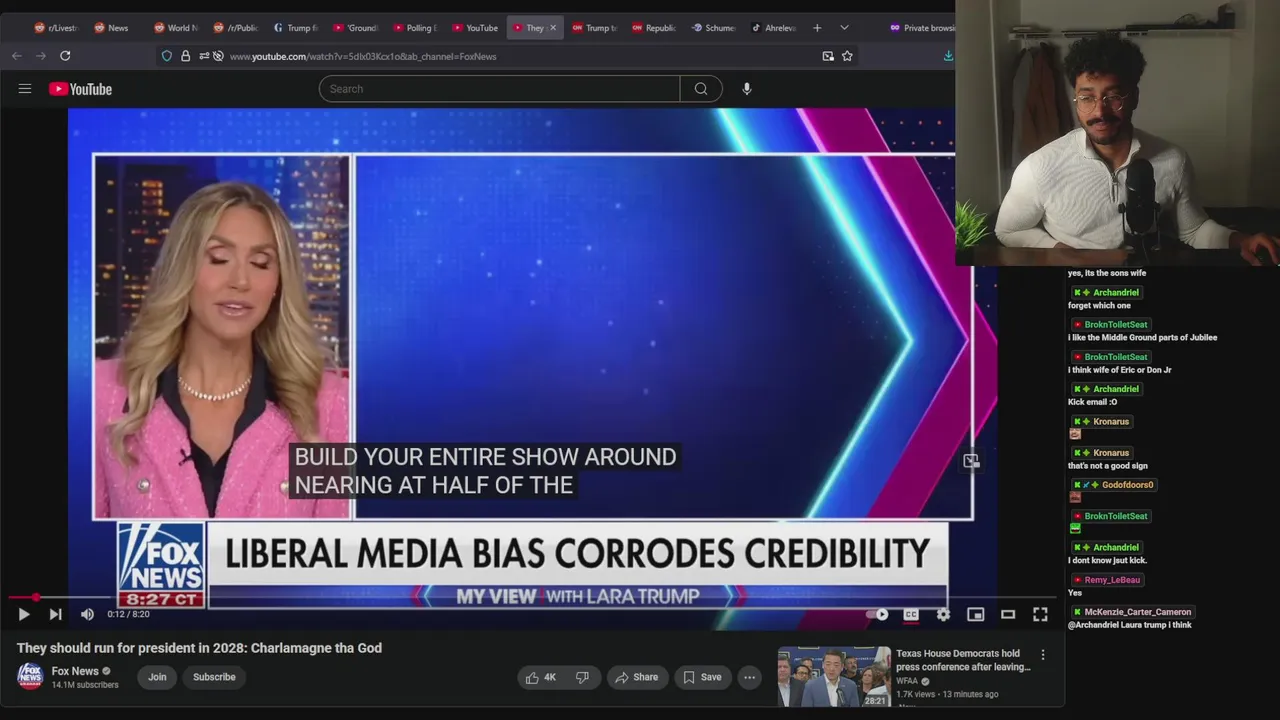This screenshot has height=720, width=1280.
Task: Switch to the Ahreleva tab
Action: tap(773, 28)
